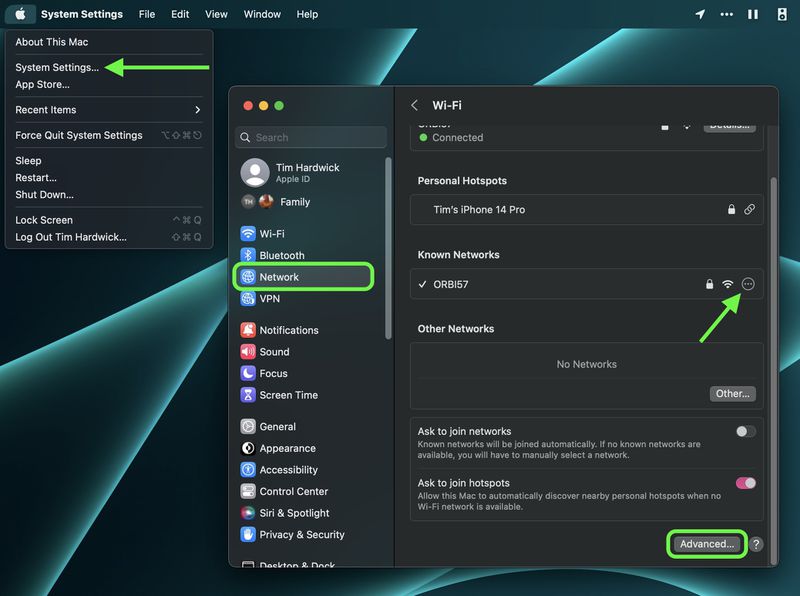The height and width of the screenshot is (596, 800).
Task: Open the Help menu
Action: pyautogui.click(x=307, y=14)
